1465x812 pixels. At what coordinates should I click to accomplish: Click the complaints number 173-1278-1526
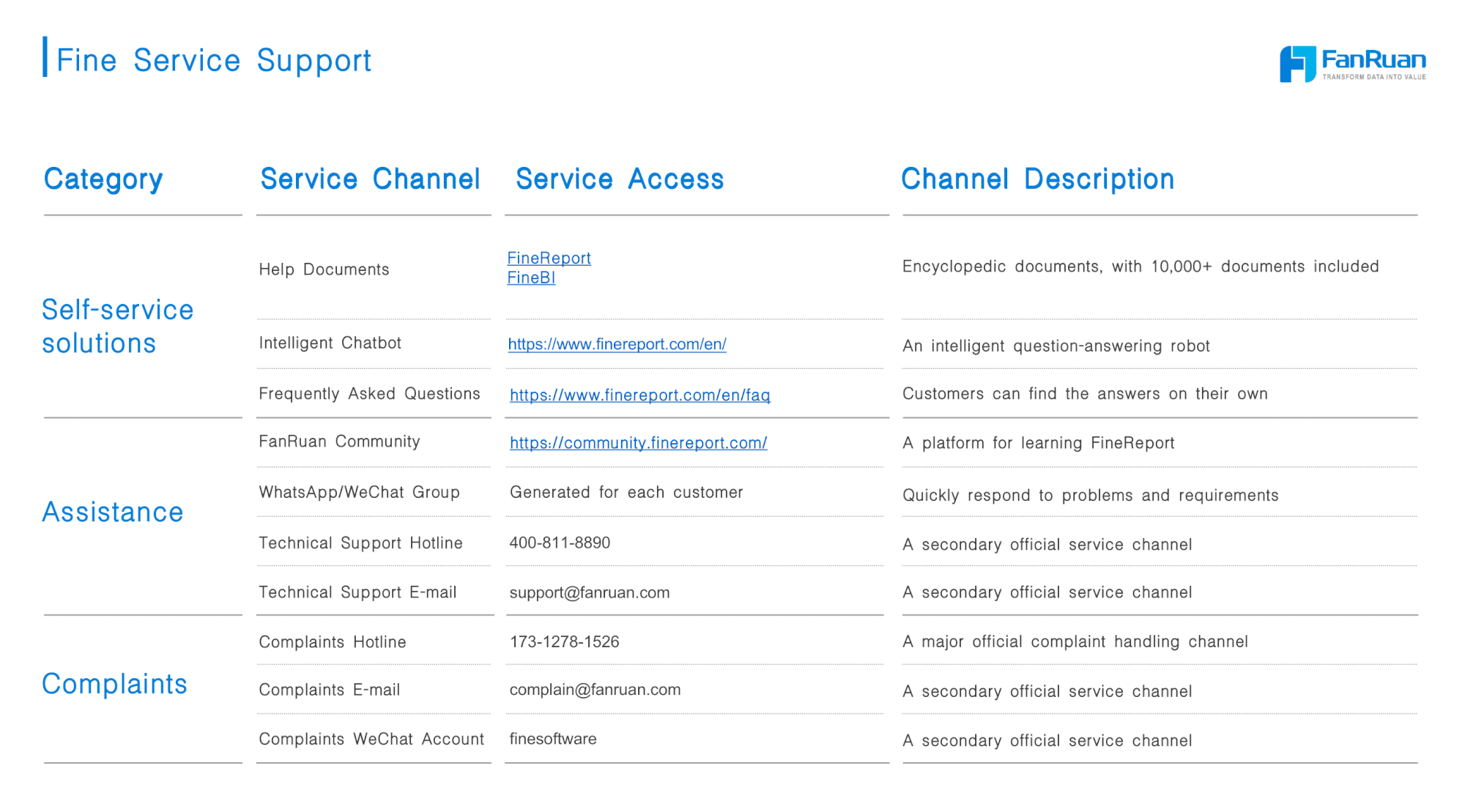[564, 641]
